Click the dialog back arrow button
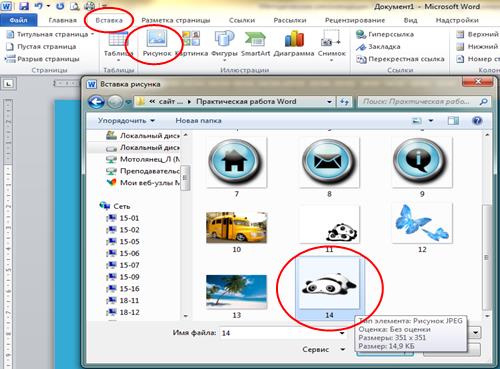The height and width of the screenshot is (369, 500). [96, 102]
